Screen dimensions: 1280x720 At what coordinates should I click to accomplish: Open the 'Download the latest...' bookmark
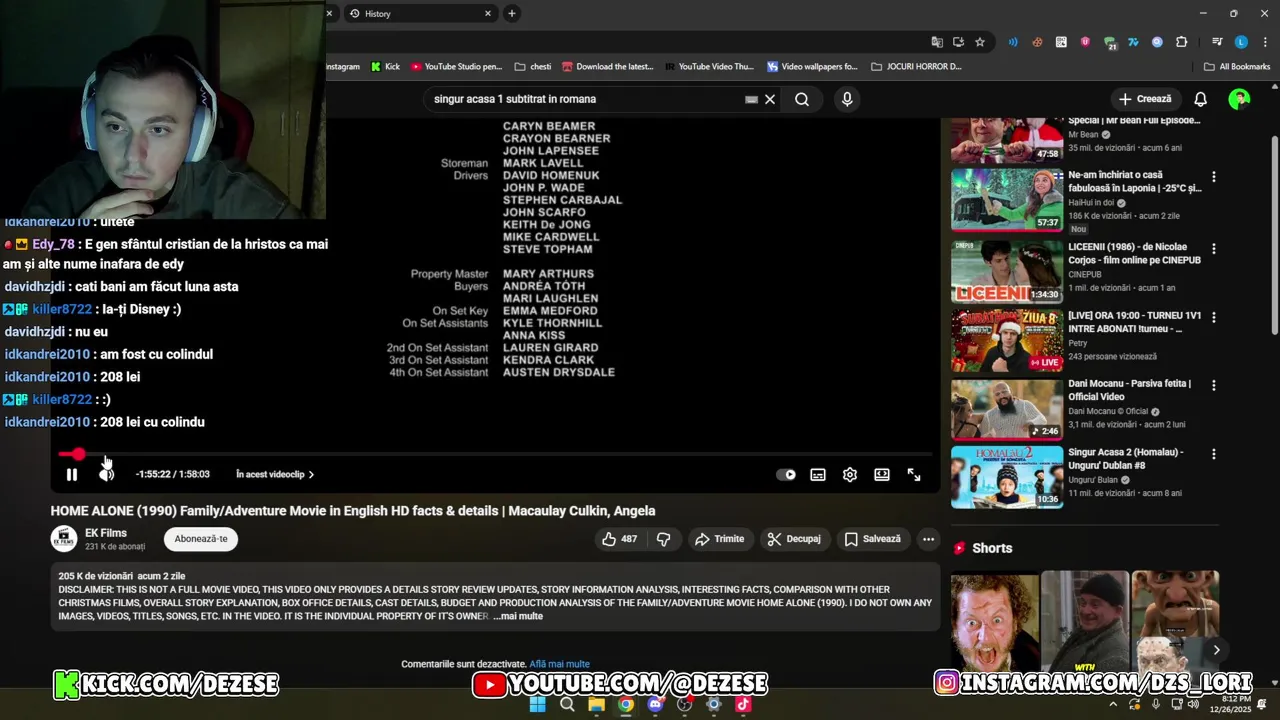point(607,67)
